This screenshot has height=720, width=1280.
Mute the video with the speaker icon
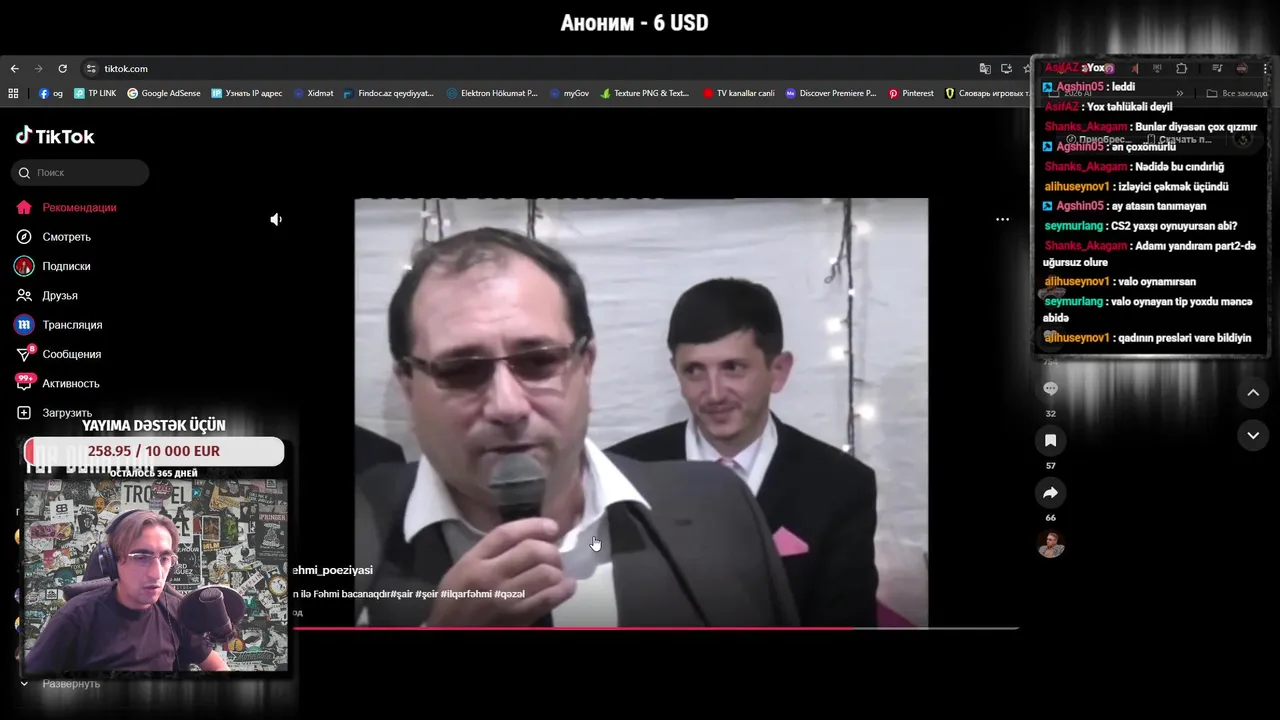pyautogui.click(x=276, y=219)
